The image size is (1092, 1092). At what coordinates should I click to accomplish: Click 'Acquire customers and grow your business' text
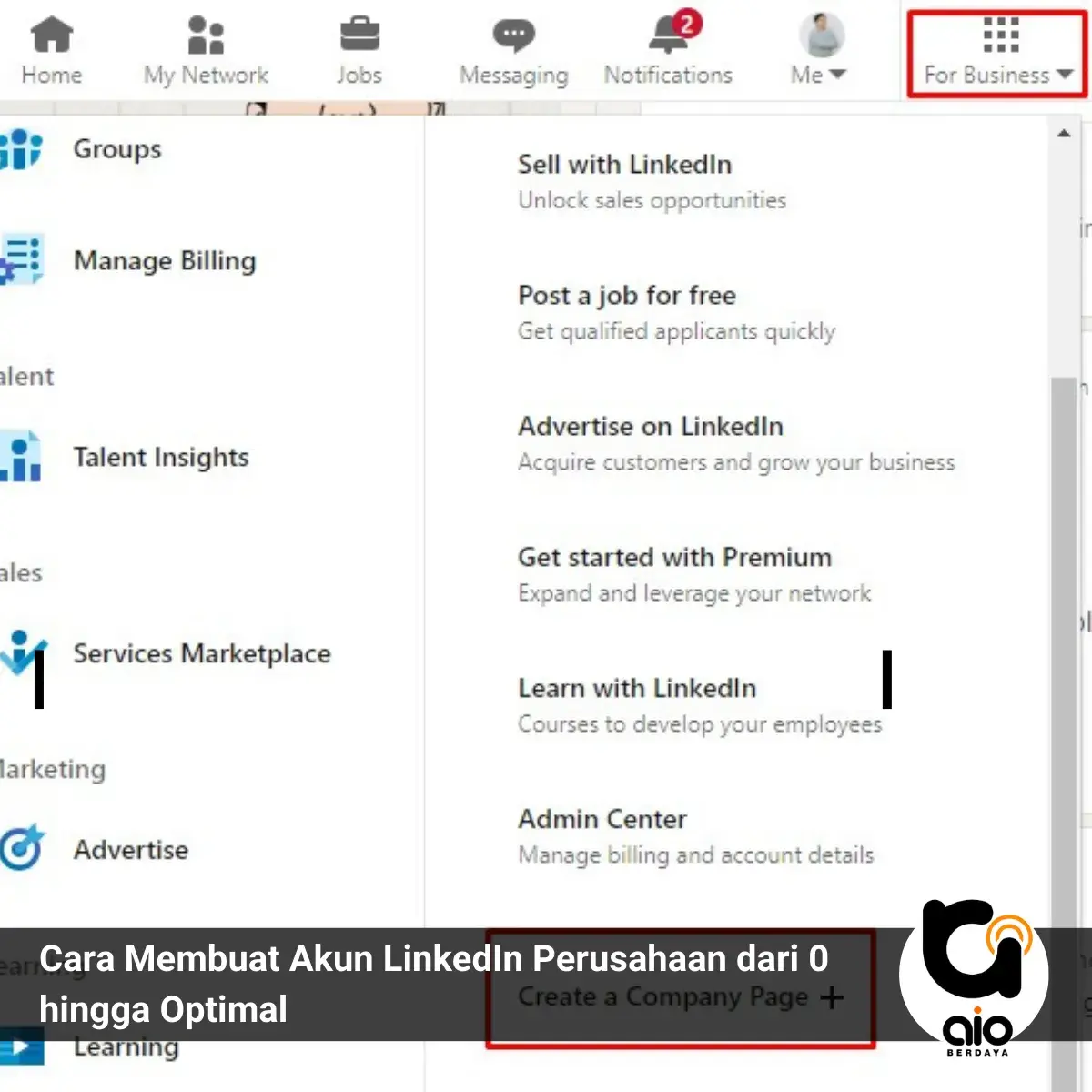[x=736, y=462]
